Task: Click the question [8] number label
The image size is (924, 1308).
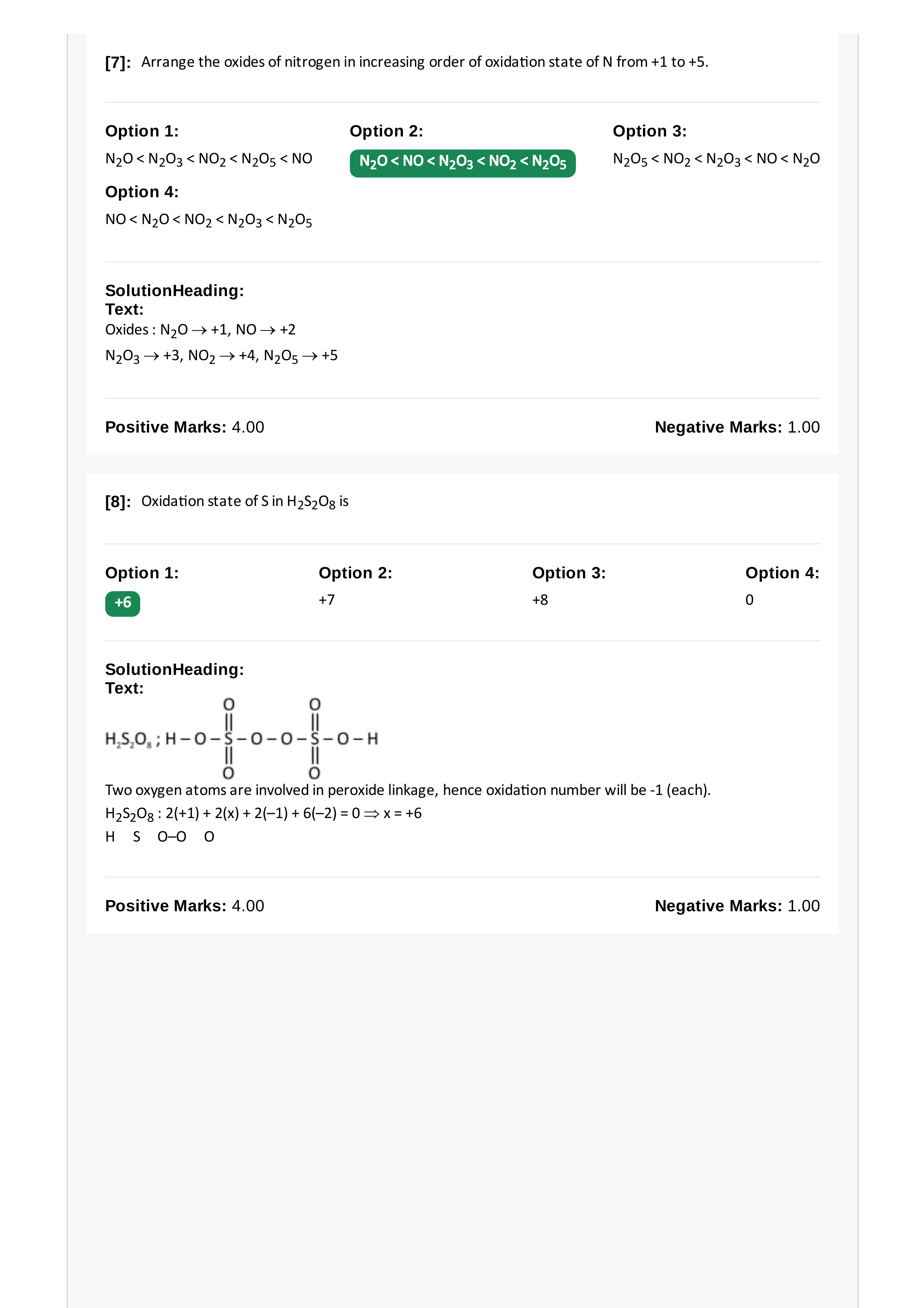Action: click(x=118, y=501)
